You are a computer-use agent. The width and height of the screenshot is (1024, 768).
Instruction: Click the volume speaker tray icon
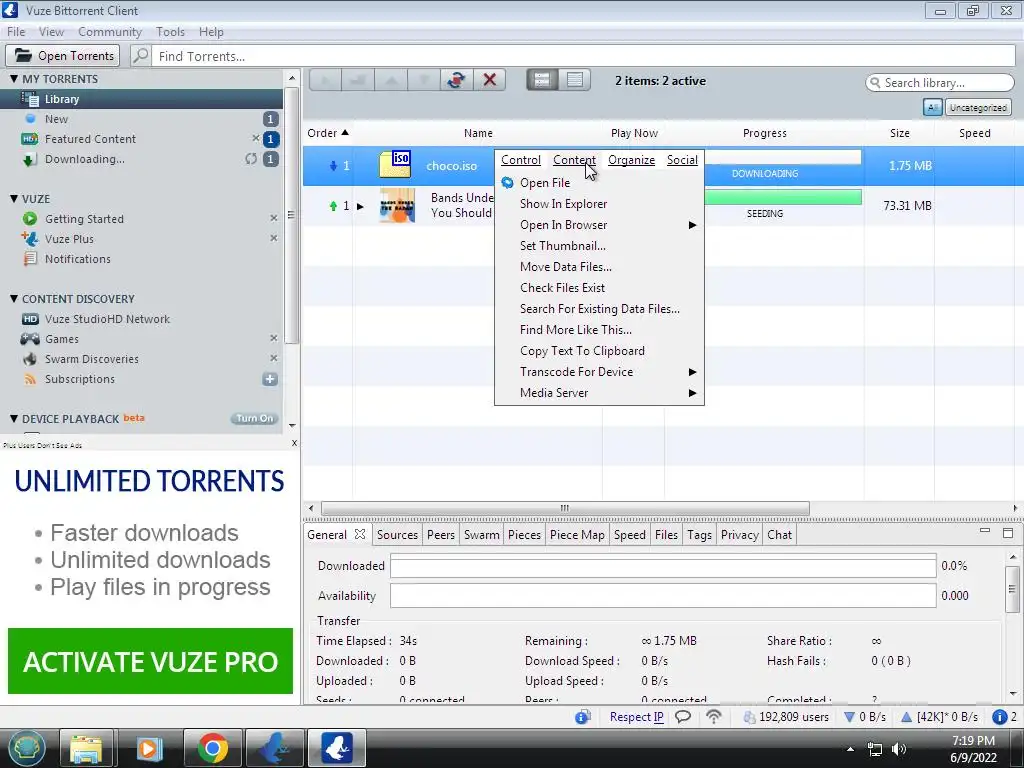(x=899, y=749)
